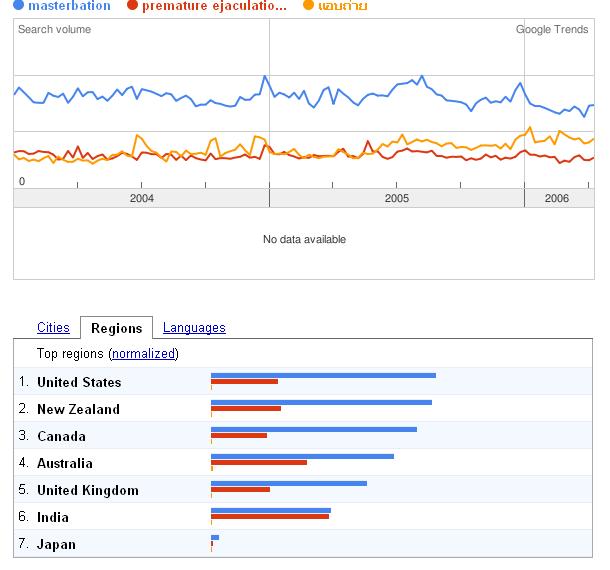
Task: Switch to the Languages tab
Action: (x=194, y=328)
